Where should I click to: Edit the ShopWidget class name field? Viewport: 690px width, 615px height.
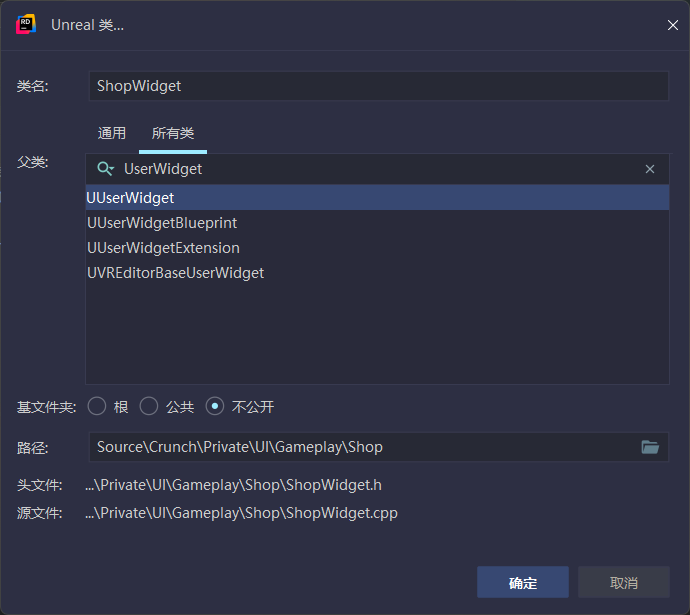click(379, 86)
